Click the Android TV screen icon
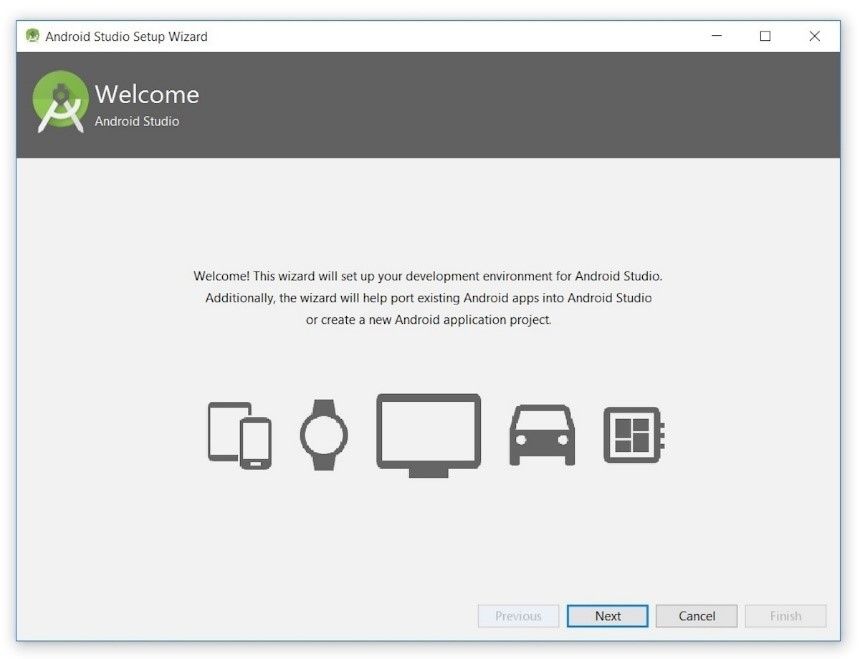860x659 pixels. [x=428, y=435]
